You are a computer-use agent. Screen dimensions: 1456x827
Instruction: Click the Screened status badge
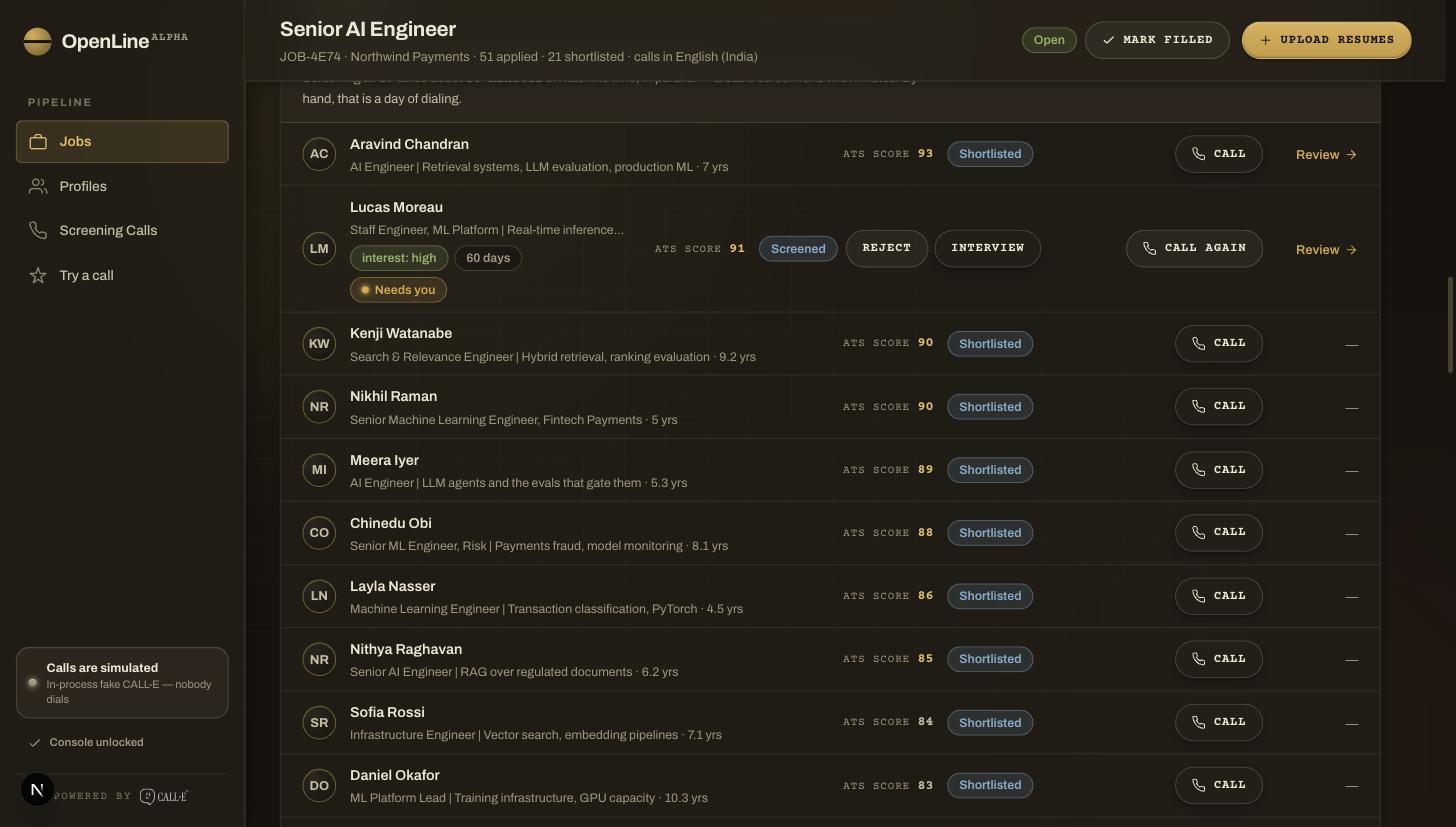coord(798,249)
